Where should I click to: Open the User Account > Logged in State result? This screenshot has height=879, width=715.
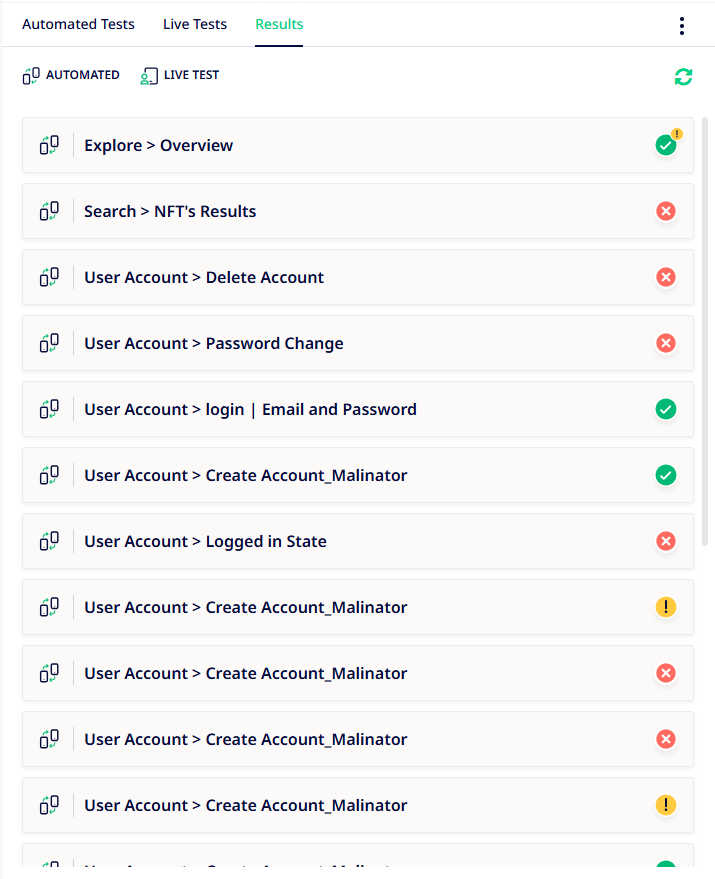pos(358,541)
